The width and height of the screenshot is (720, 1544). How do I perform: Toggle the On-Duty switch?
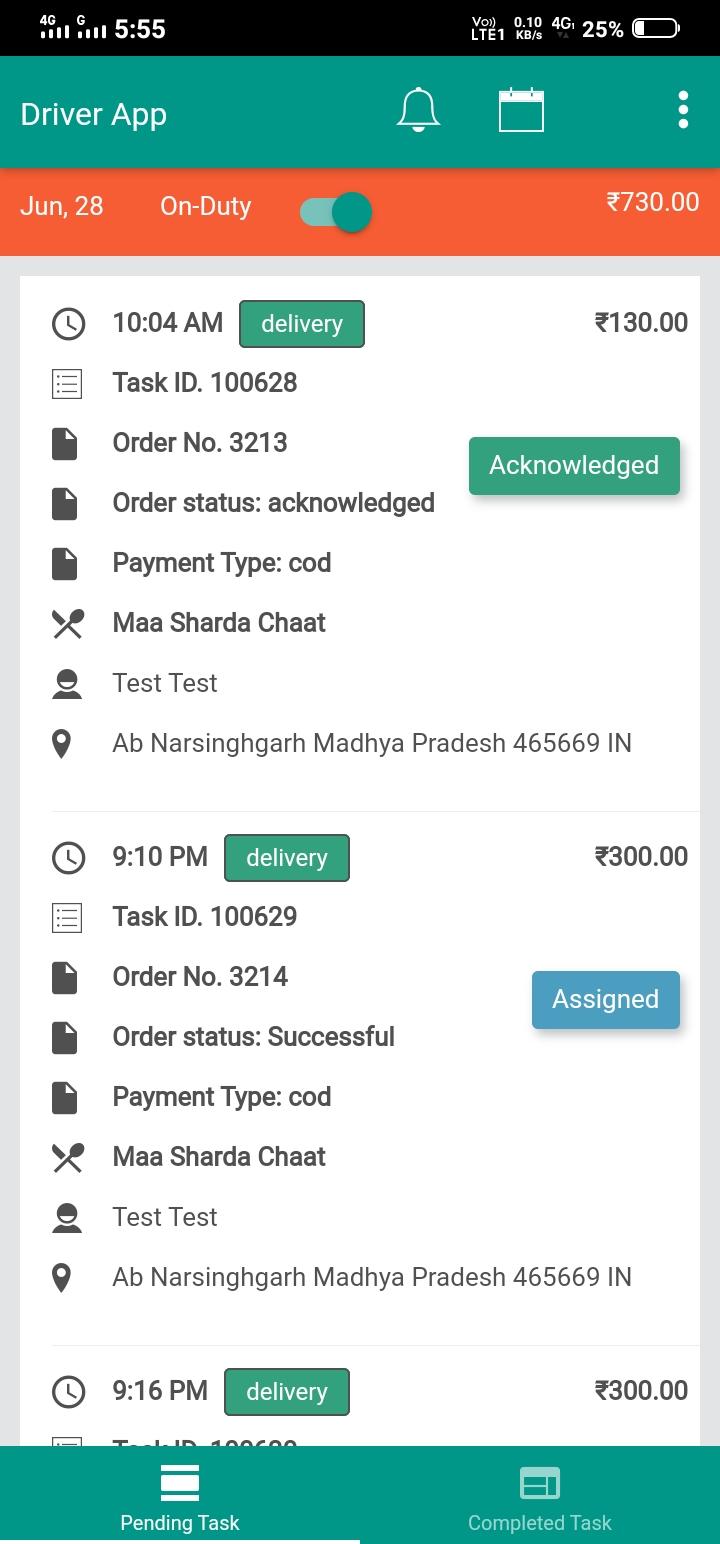point(336,212)
